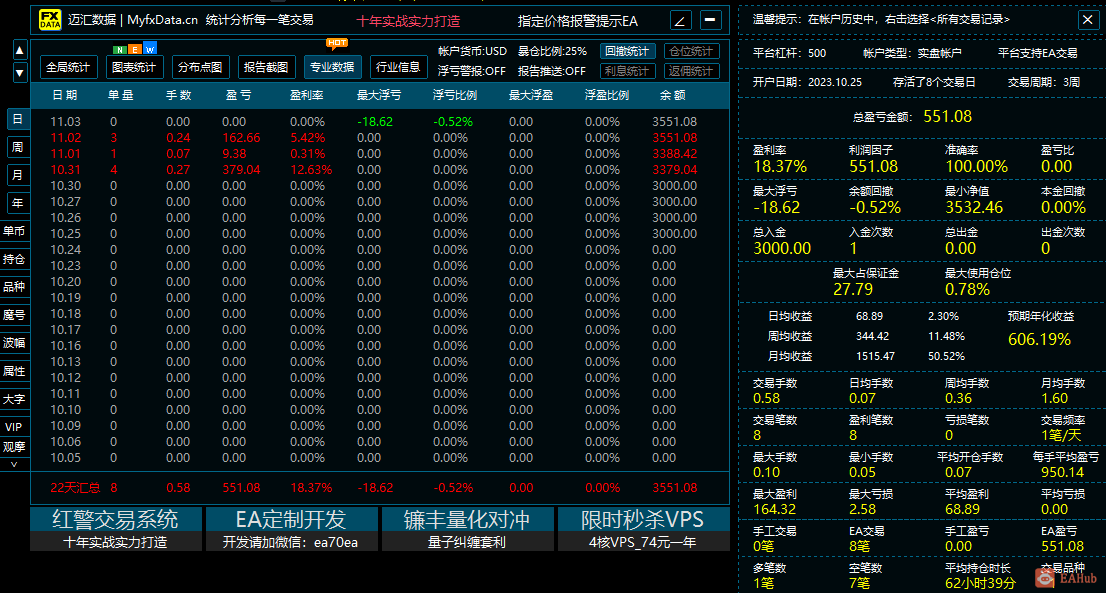Click the 余额 column header
1106x593 pixels.
(x=673, y=95)
